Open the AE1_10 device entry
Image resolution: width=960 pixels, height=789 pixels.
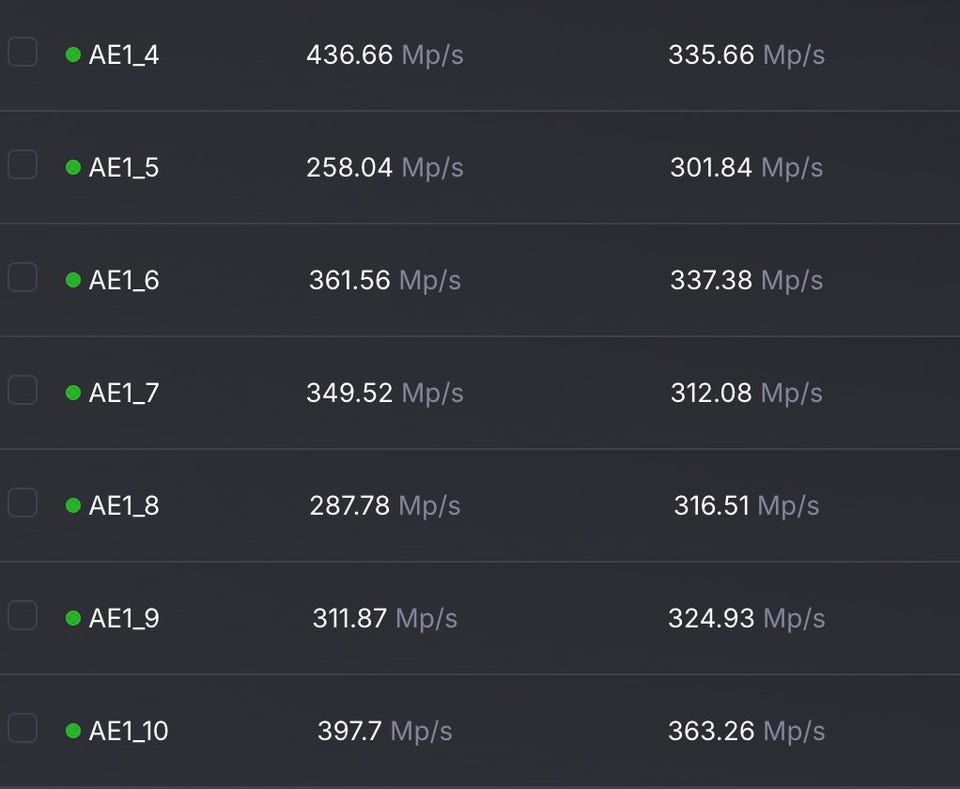[128, 732]
